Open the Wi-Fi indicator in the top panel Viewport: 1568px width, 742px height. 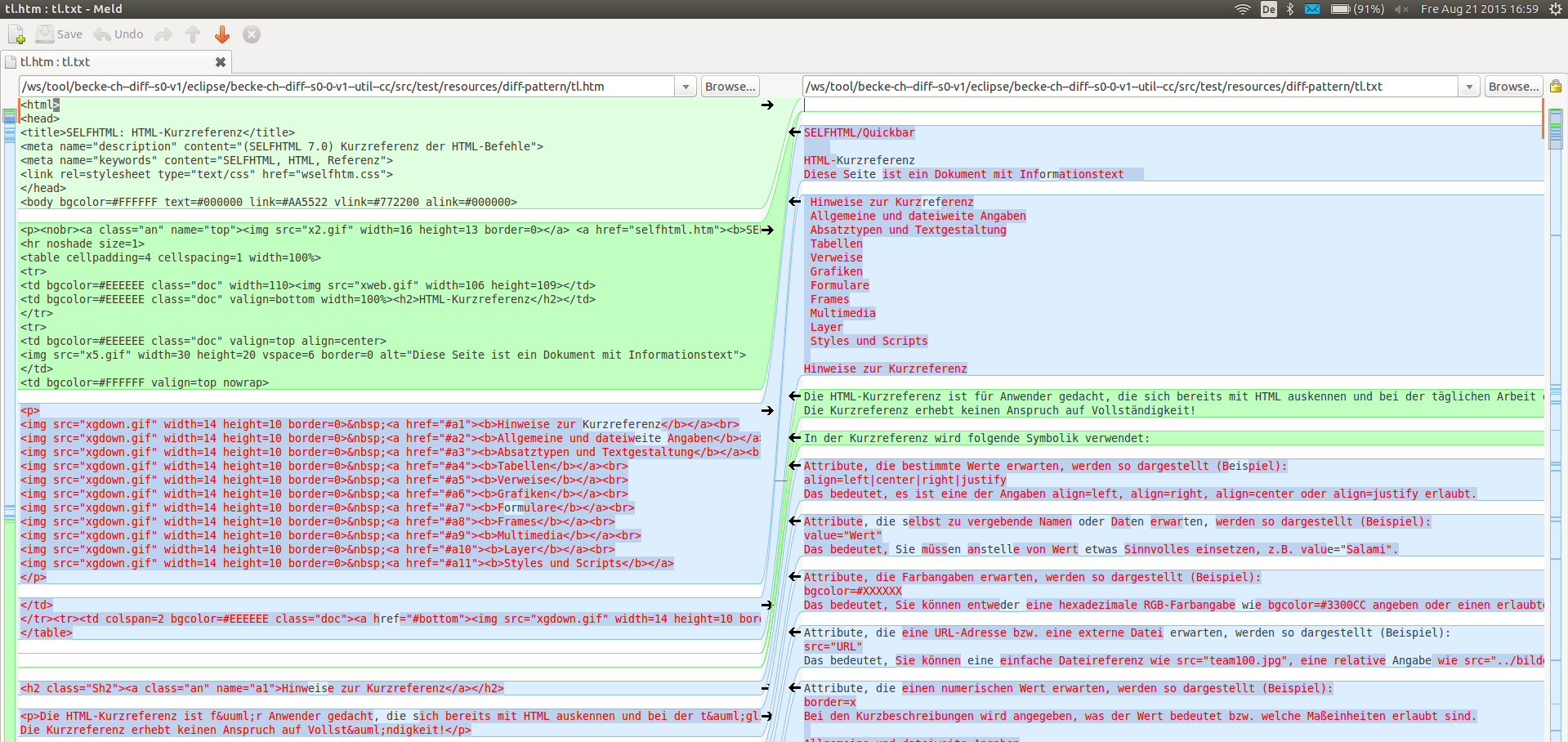pos(1242,9)
